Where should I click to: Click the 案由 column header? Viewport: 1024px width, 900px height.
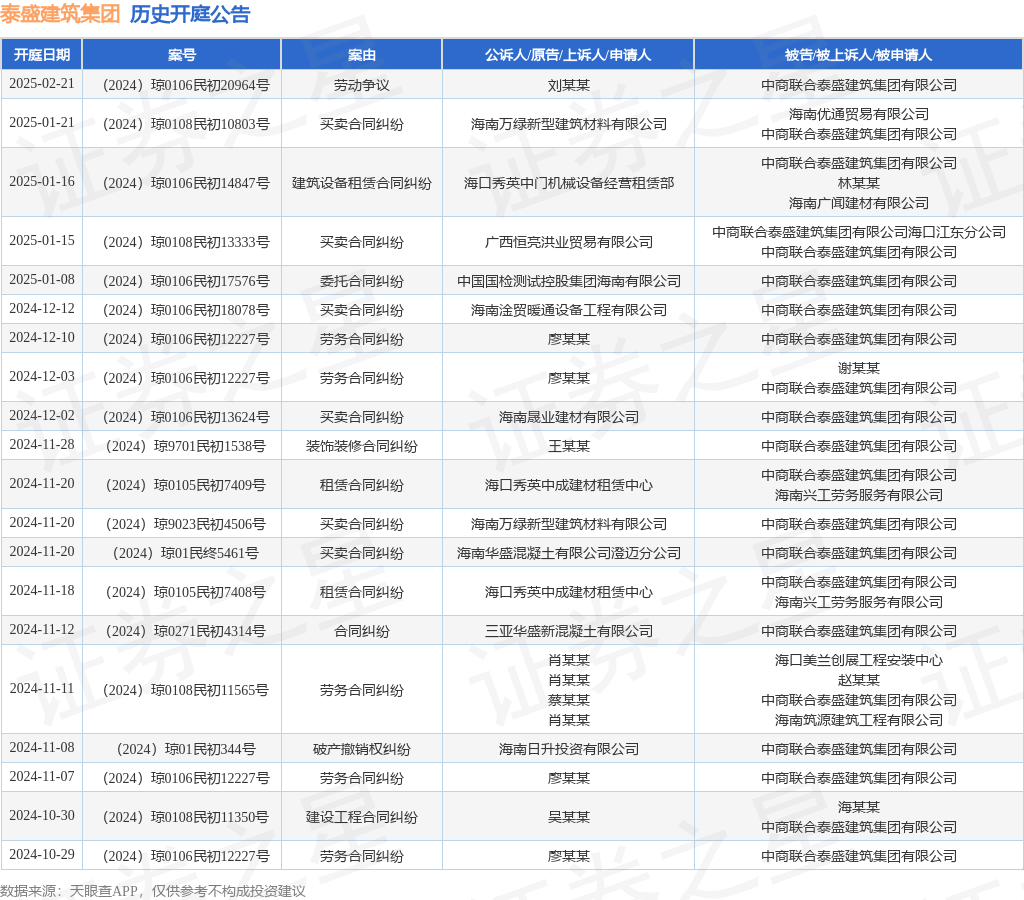[362, 55]
